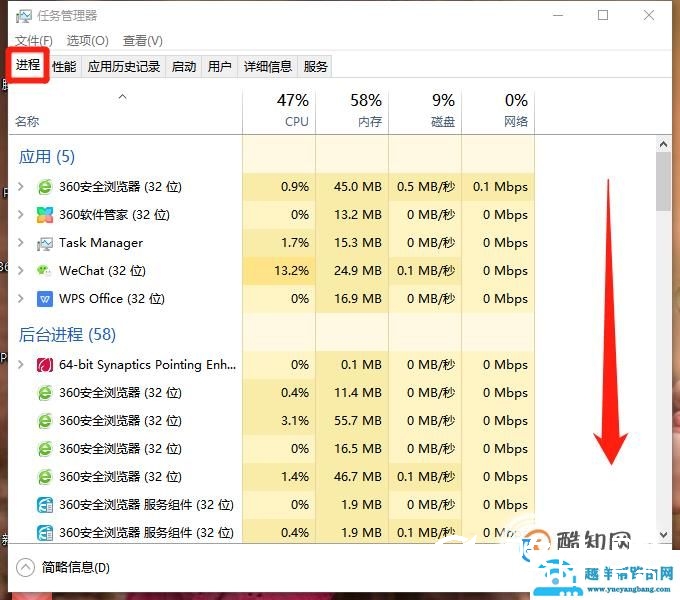This screenshot has width=680, height=600.
Task: Select the Task Manager row name
Action: click(101, 243)
